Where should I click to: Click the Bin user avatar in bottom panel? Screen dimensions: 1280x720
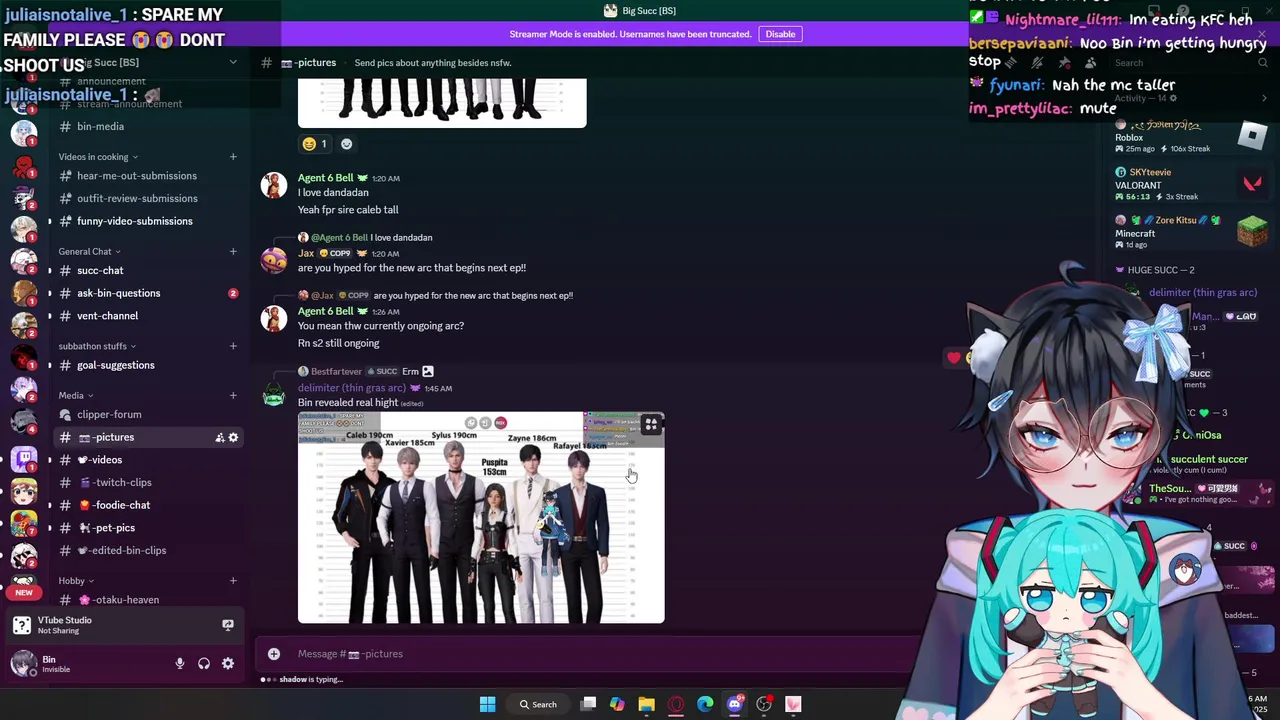click(22, 663)
